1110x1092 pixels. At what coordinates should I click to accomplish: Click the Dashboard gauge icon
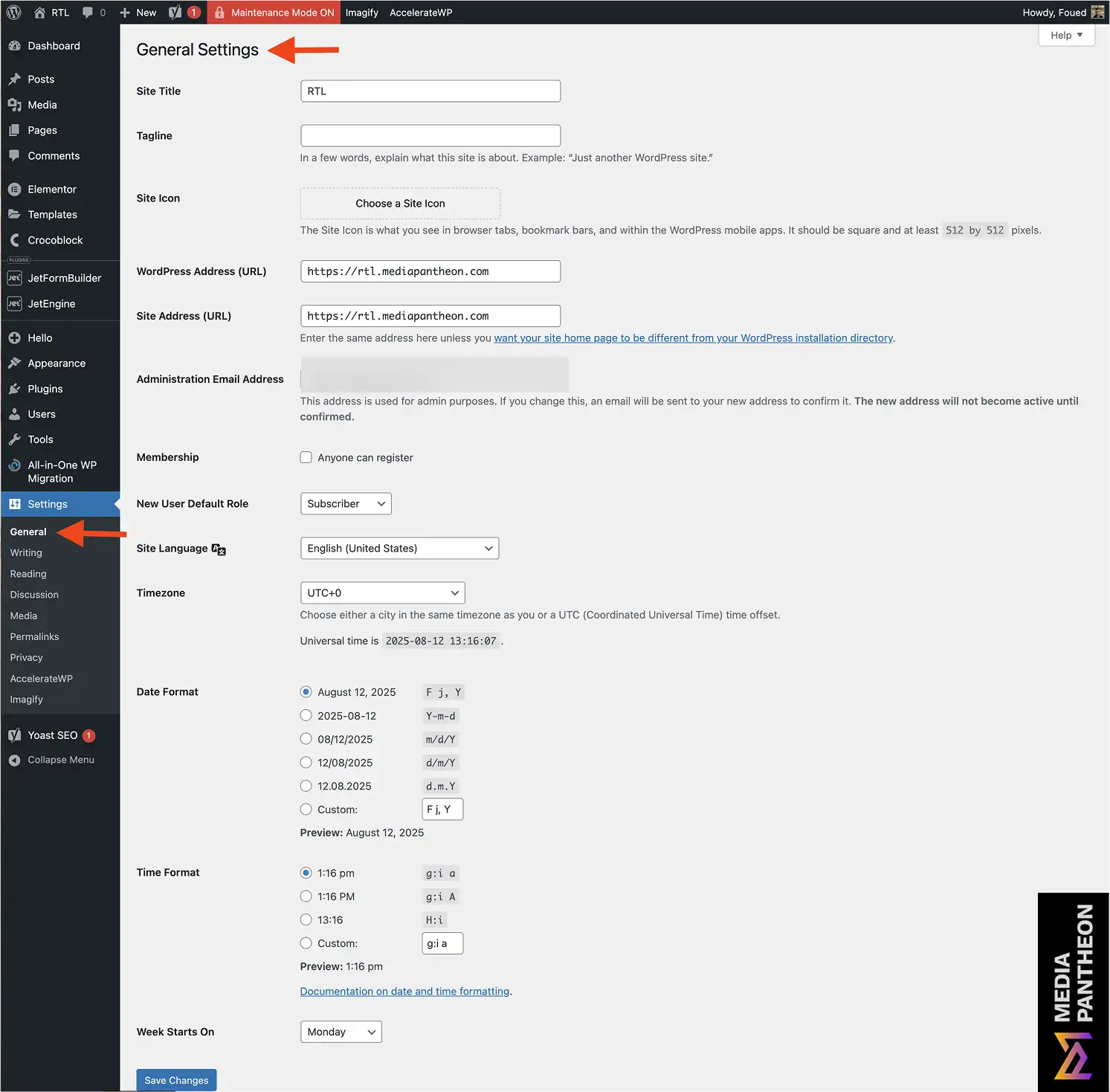pyautogui.click(x=14, y=46)
